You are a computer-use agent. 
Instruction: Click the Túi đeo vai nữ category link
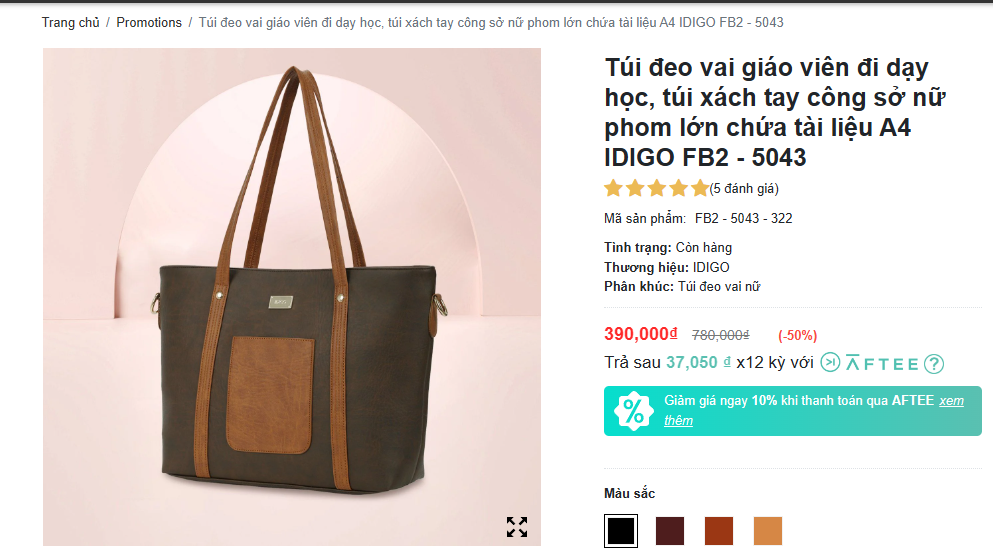click(x=719, y=287)
